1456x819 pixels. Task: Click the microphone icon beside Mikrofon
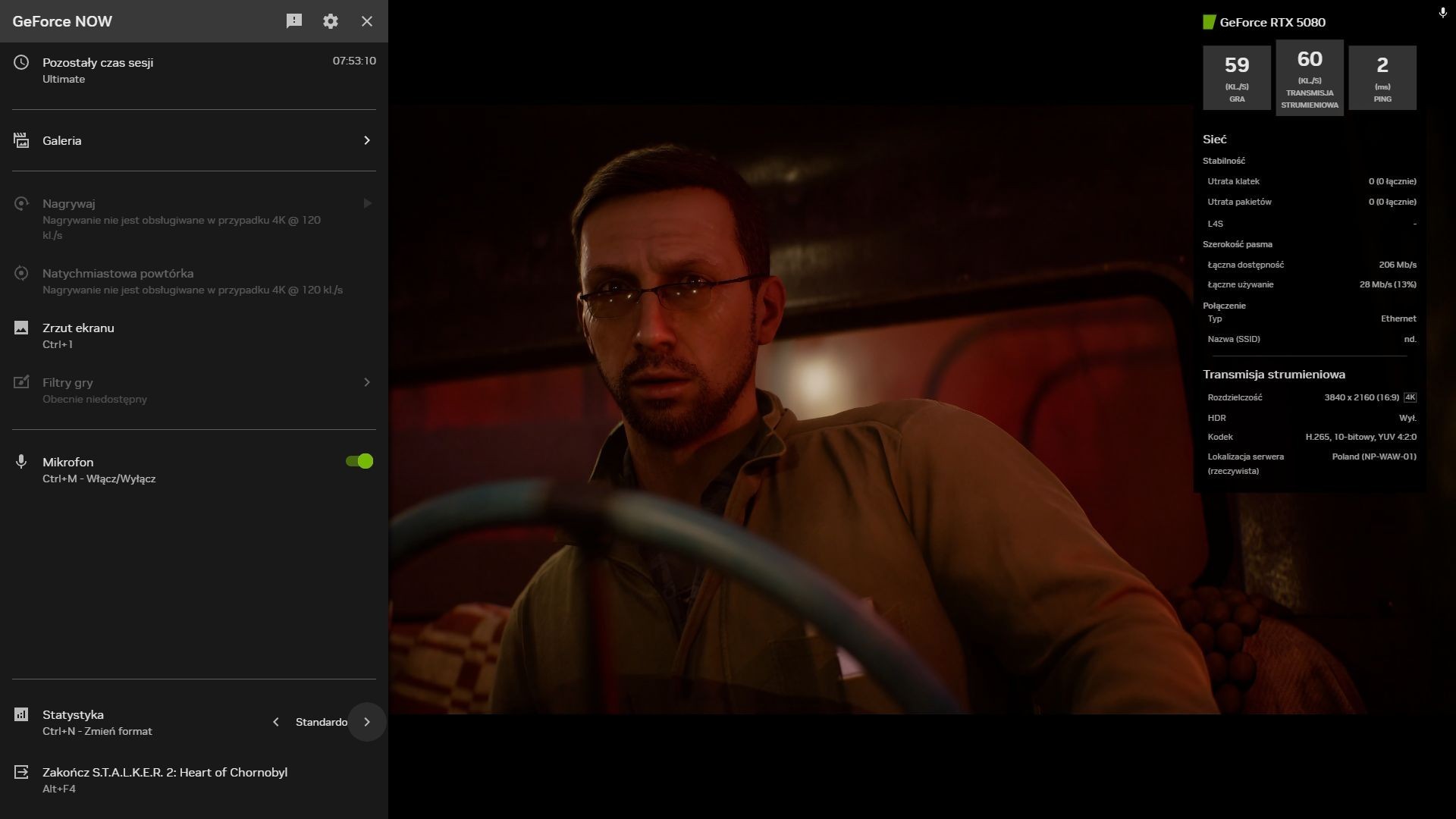coord(21,462)
